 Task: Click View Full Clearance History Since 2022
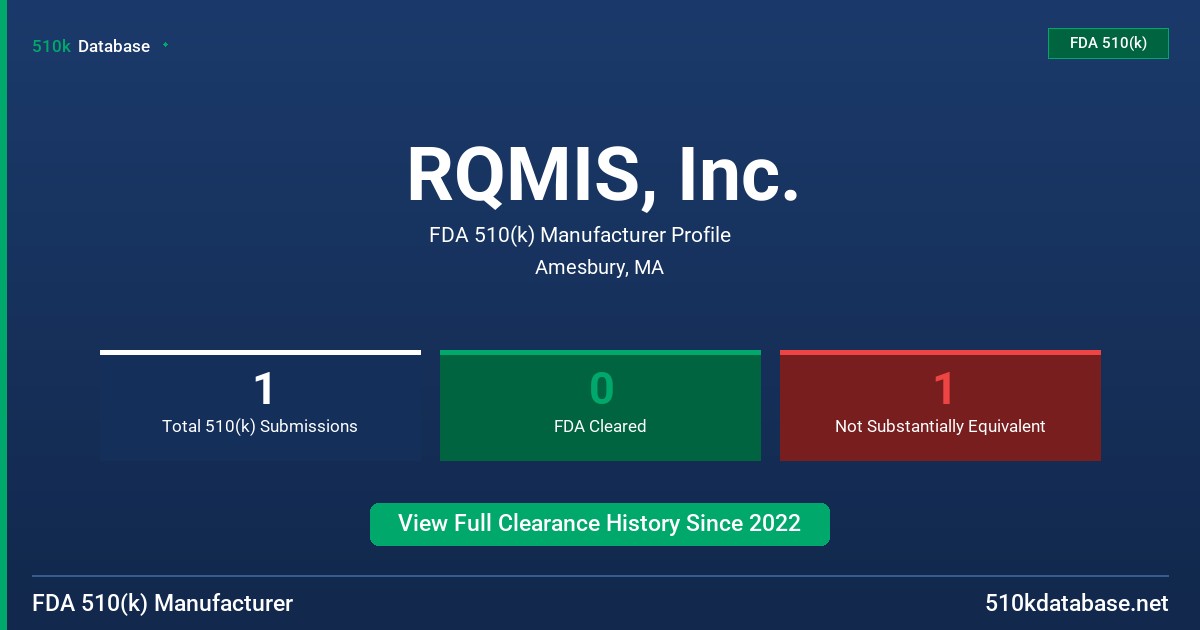[600, 524]
